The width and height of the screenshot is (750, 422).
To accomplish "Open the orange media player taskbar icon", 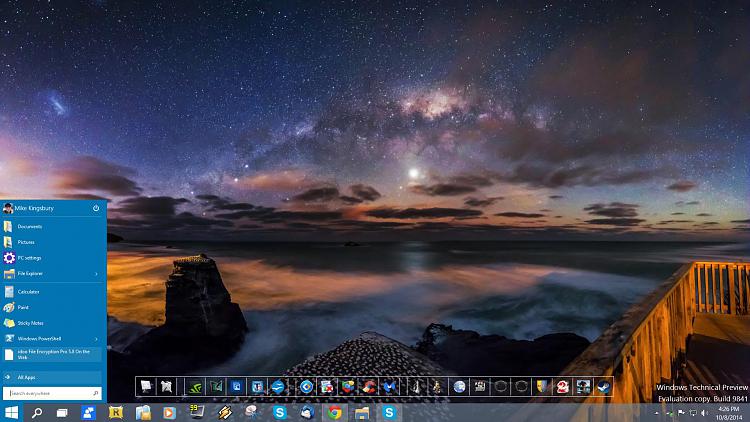I will click(169, 412).
